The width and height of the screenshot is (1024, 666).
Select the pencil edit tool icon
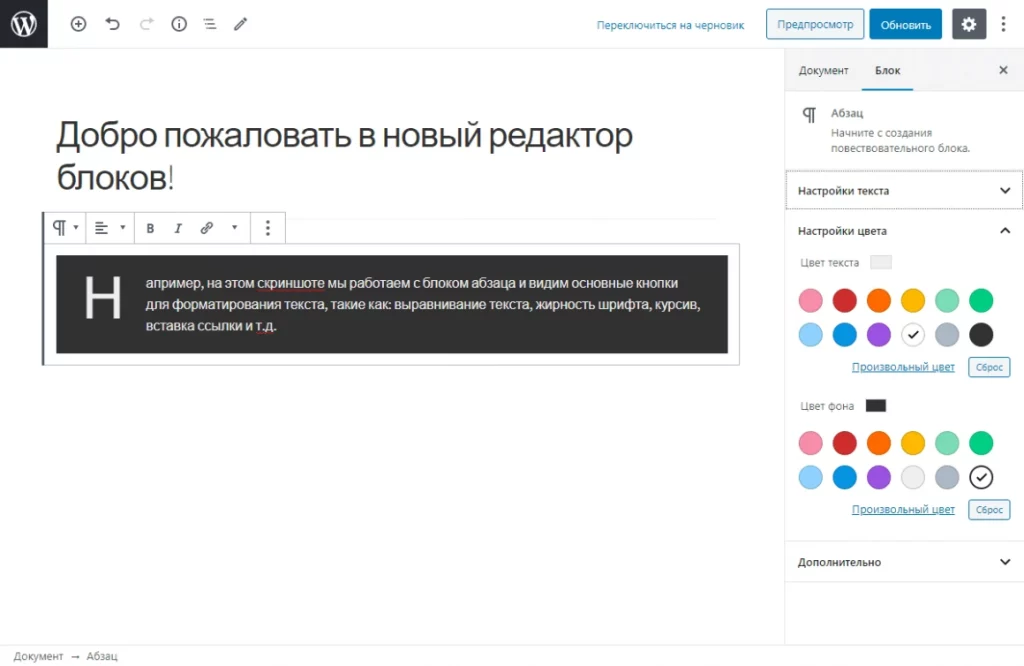coord(240,24)
